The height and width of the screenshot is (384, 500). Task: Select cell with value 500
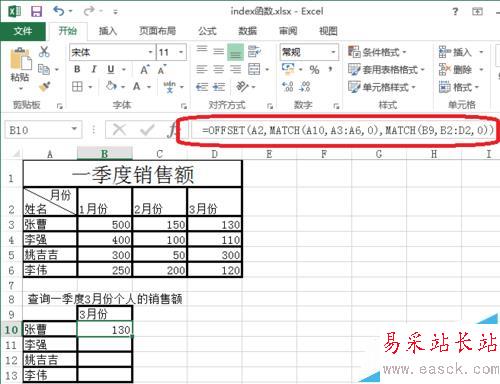pos(105,224)
